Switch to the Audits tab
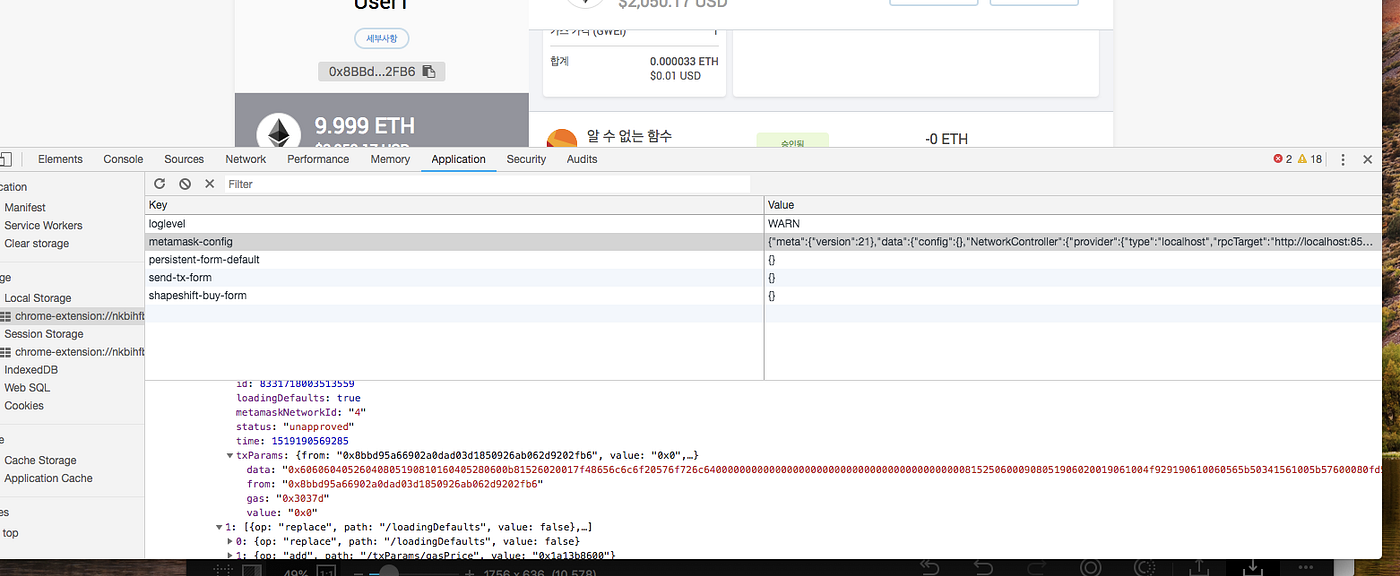Image resolution: width=1400 pixels, height=576 pixels. click(582, 159)
